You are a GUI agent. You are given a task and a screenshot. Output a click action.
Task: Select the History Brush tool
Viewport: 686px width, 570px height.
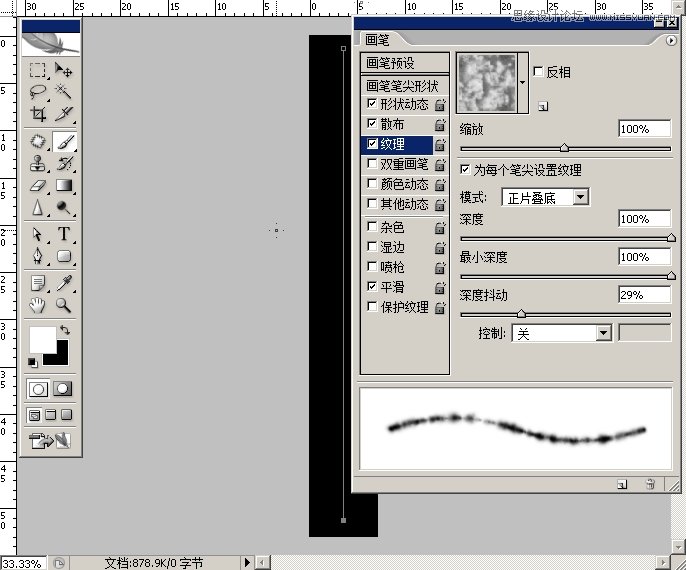[64, 164]
